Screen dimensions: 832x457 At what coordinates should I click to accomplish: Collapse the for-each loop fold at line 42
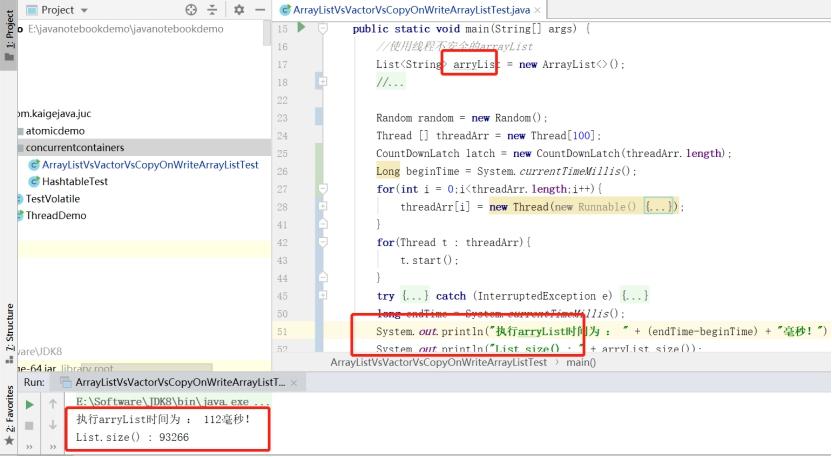tap(323, 242)
